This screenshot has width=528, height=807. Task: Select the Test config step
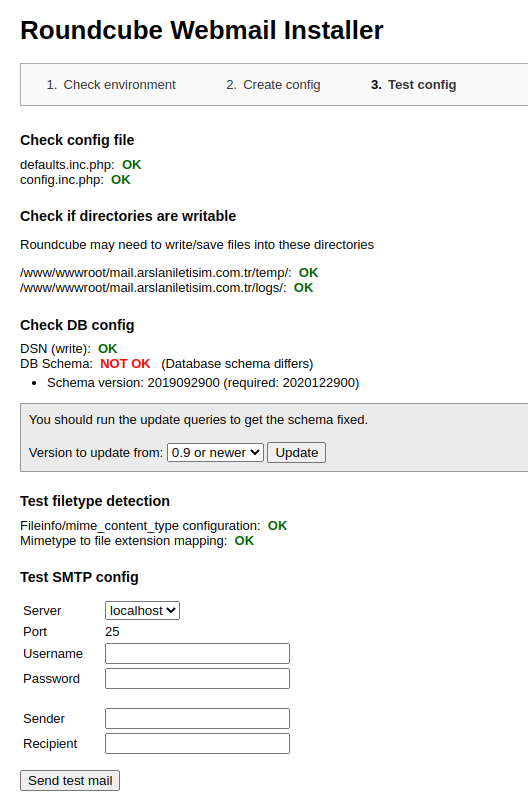[422, 85]
